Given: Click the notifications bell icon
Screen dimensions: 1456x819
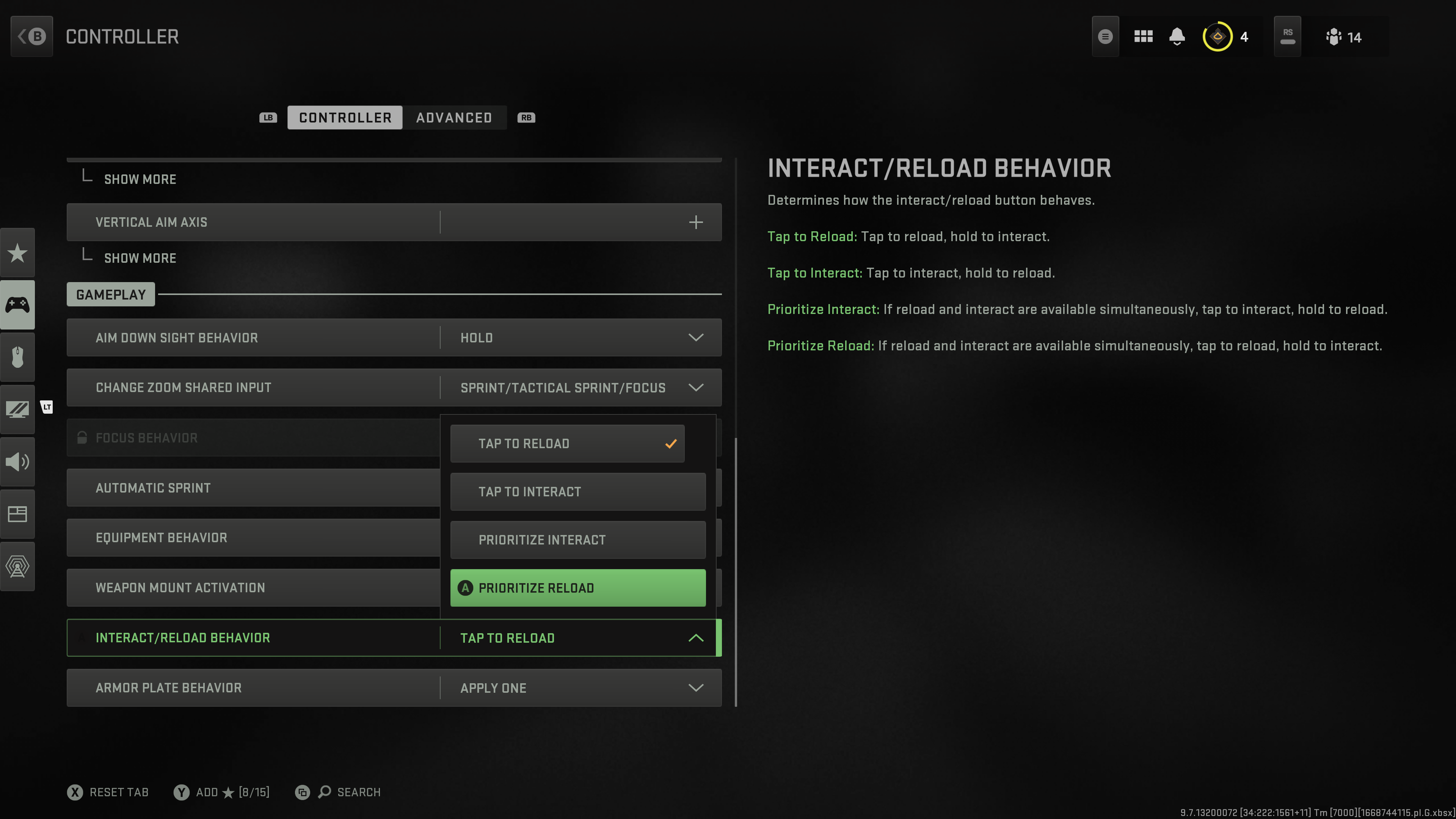Looking at the screenshot, I should coord(1177,37).
